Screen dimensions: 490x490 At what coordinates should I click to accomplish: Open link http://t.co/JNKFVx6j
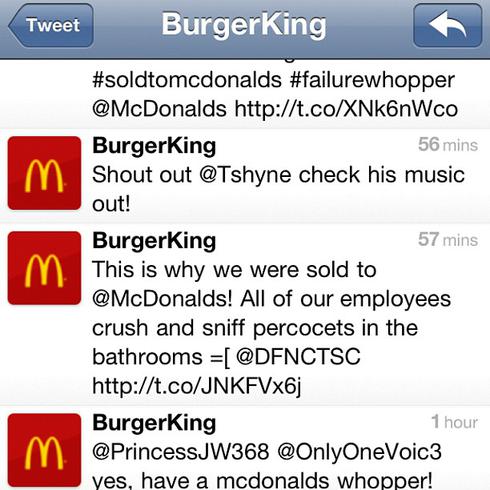[x=197, y=386]
